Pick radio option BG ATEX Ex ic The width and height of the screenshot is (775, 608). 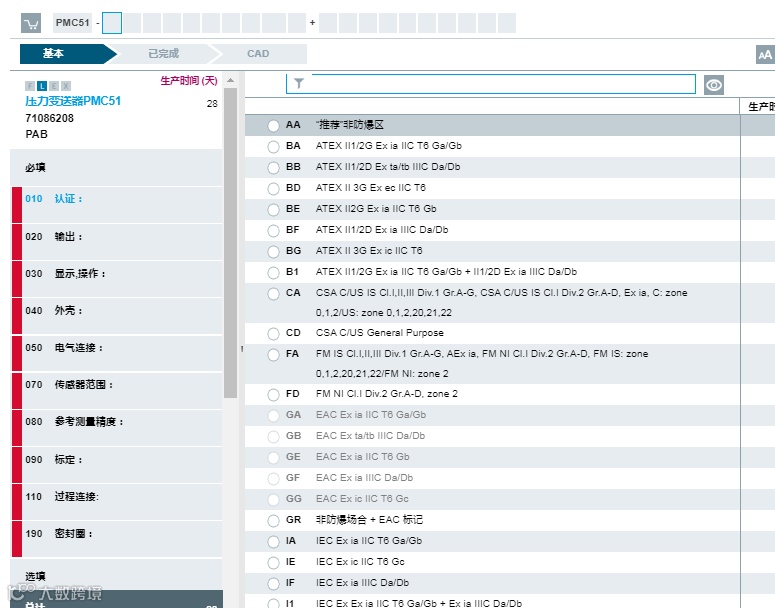coord(273,252)
